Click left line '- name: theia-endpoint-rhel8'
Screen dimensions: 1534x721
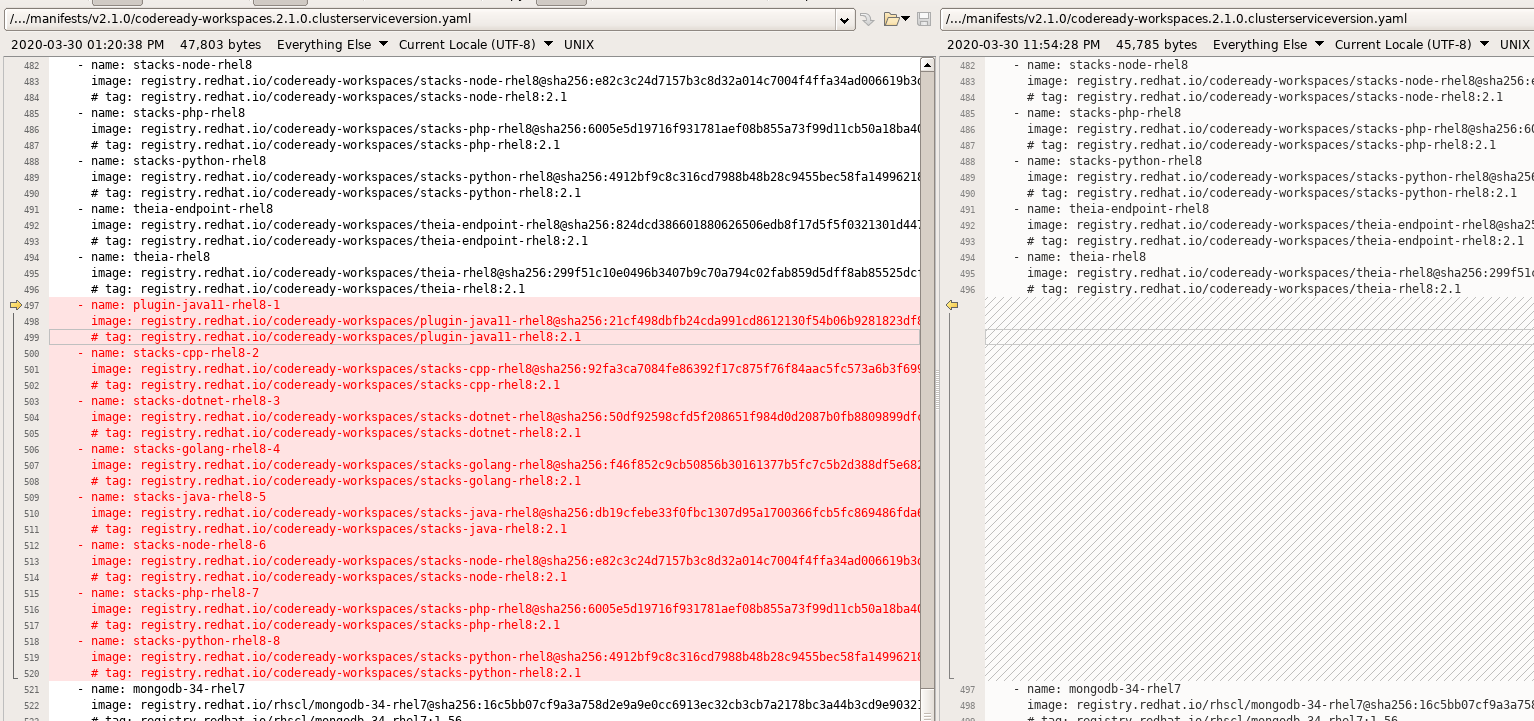175,209
